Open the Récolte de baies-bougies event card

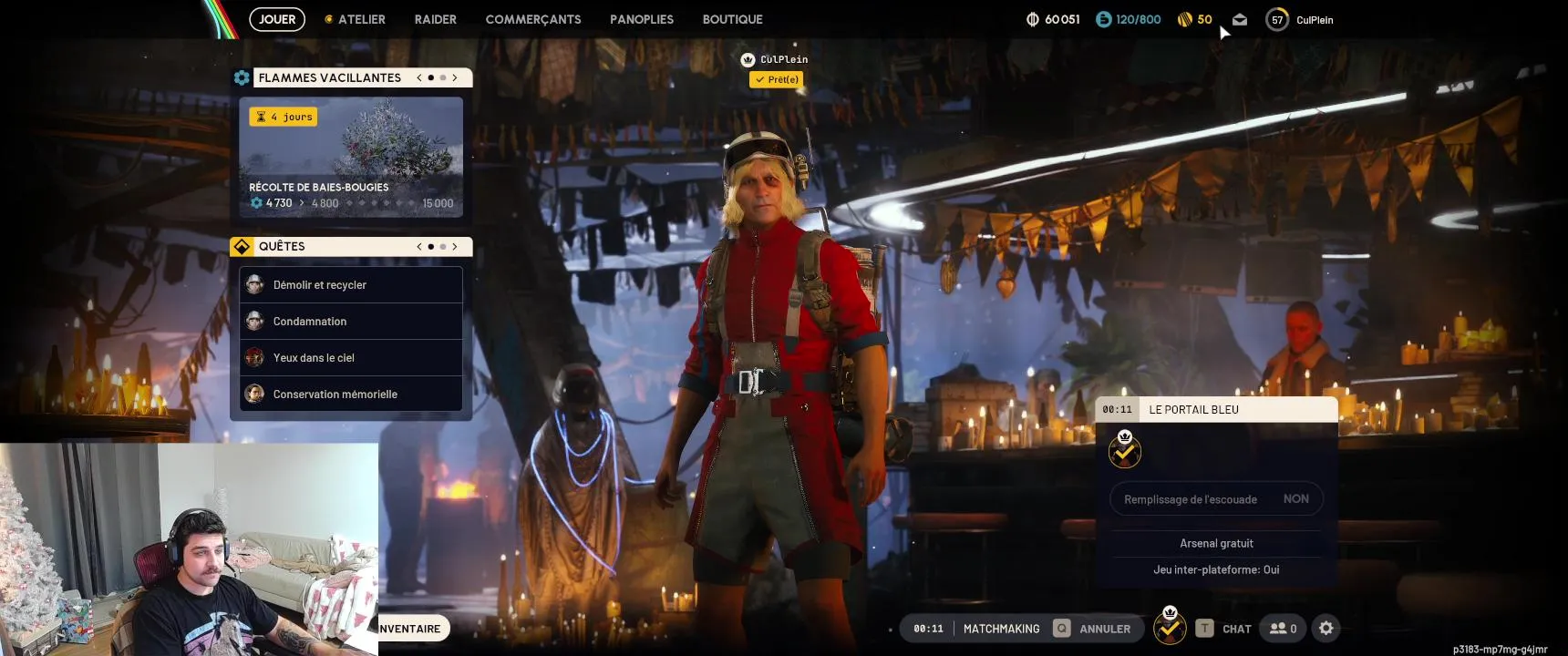(x=351, y=157)
